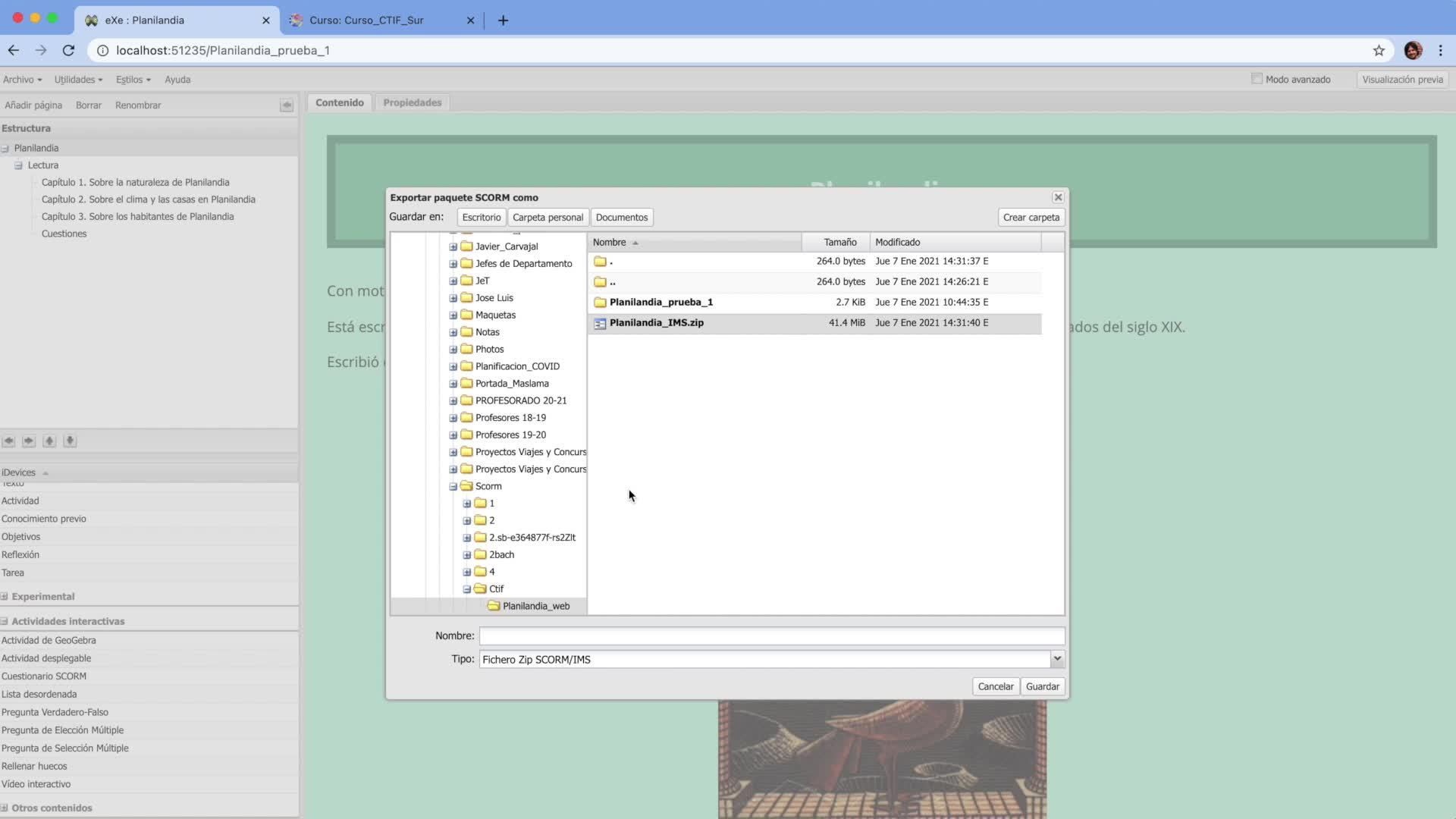This screenshot has height=819, width=1456.
Task: Expand the Photos folder in the tree
Action: pyautogui.click(x=453, y=350)
